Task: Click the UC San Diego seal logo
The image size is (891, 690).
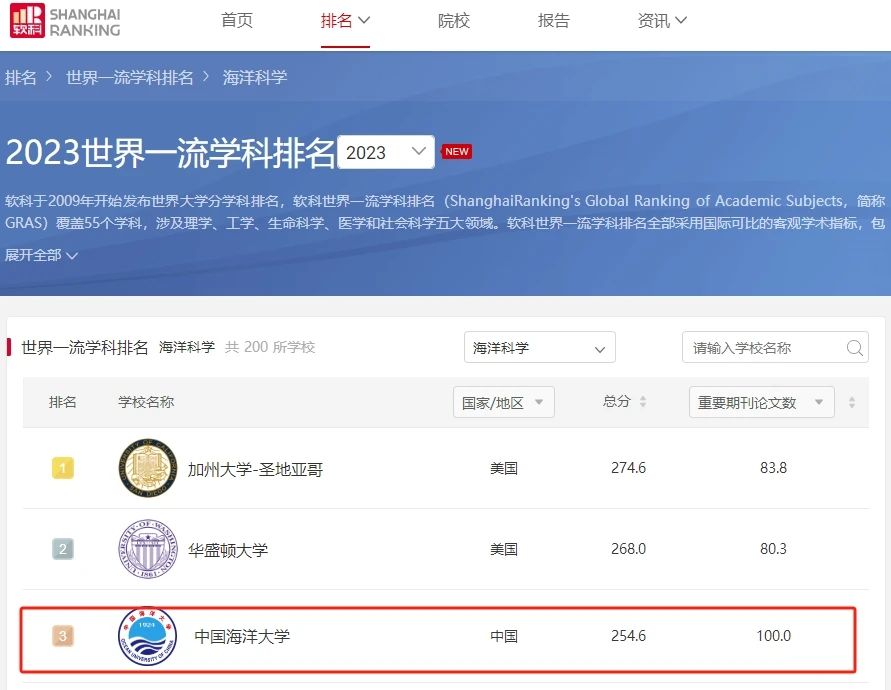Action: [148, 468]
